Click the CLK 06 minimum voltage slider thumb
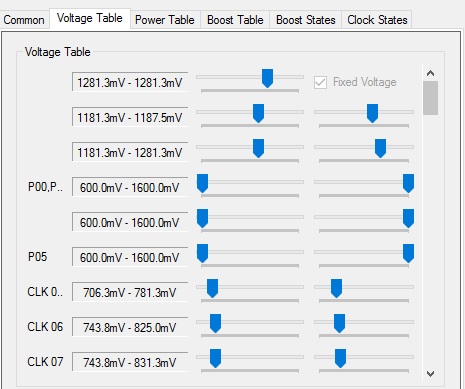This screenshot has width=465, height=389. pos(215,324)
